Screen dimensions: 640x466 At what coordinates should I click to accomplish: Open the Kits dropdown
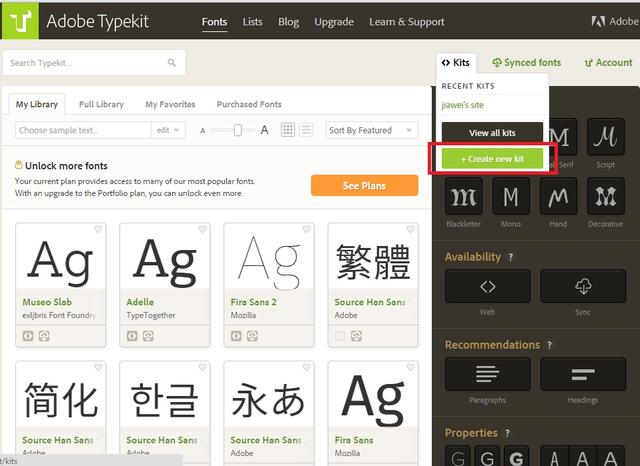(x=456, y=62)
